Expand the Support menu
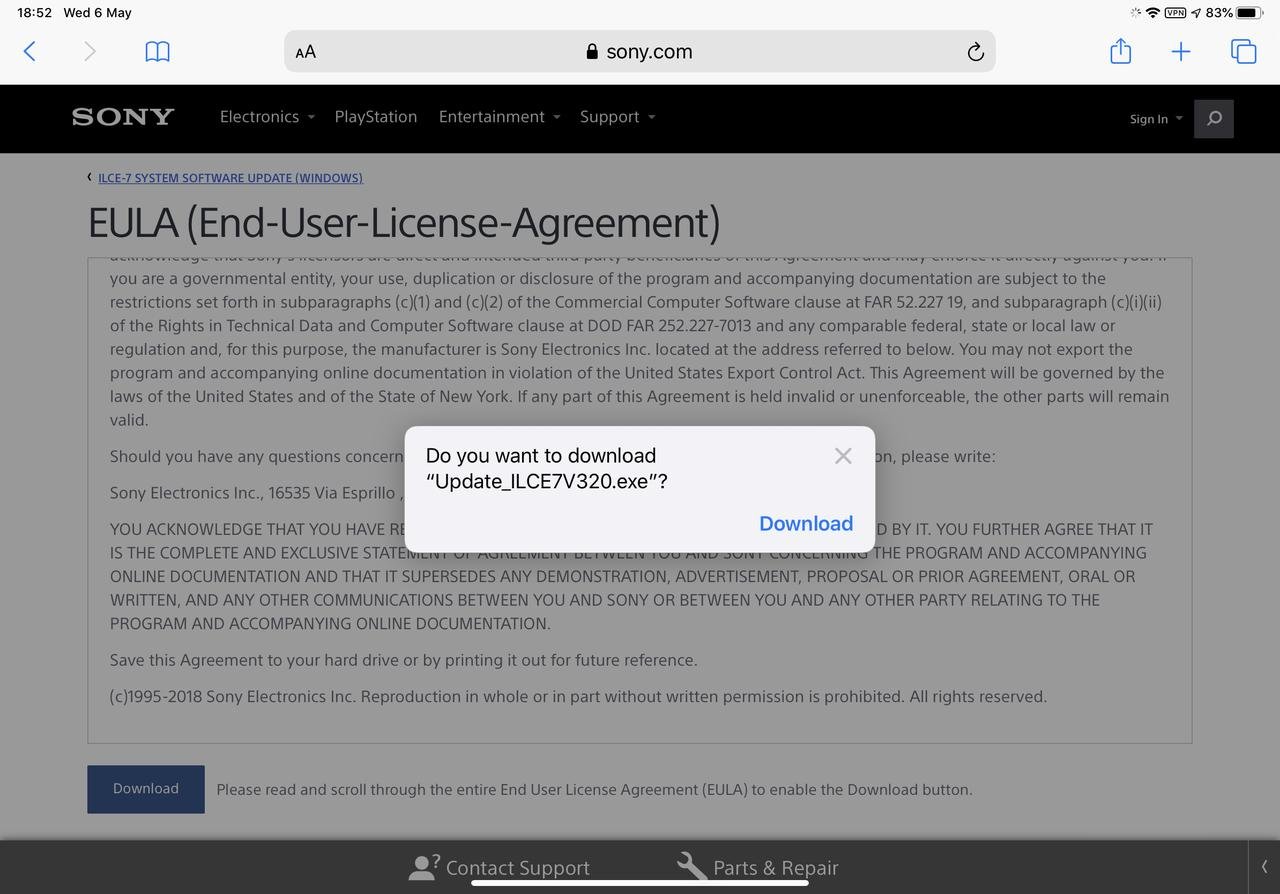1280x894 pixels. click(x=617, y=117)
